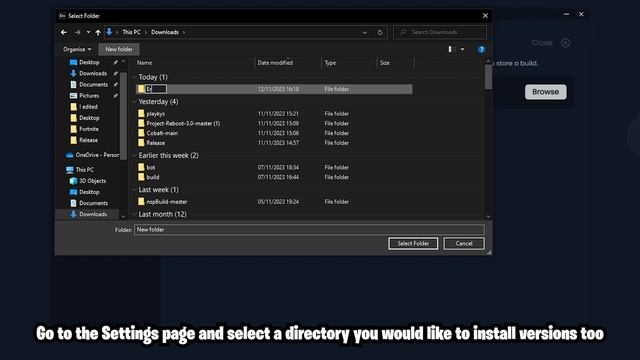The image size is (640, 360).
Task: Open the 'I edited' folder in sidebar
Action: 88,107
